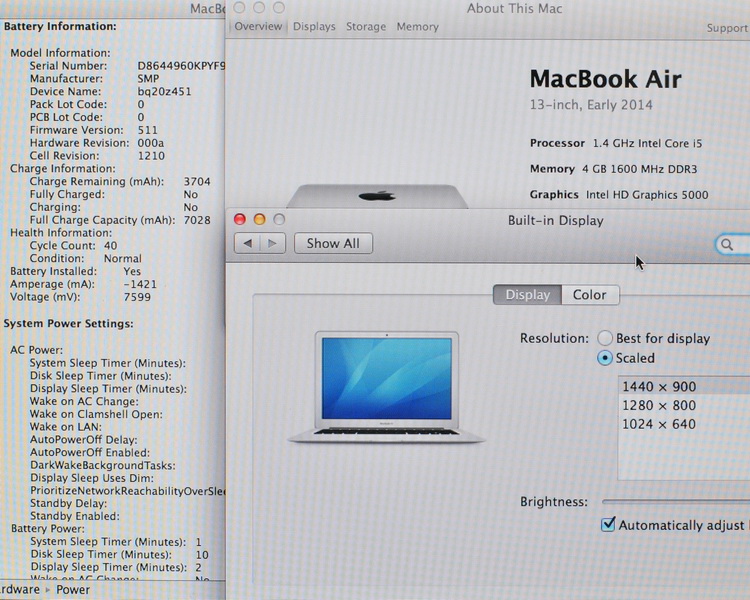The height and width of the screenshot is (600, 750).
Task: Click the Cell Revision value 1210
Action: click(x=151, y=156)
